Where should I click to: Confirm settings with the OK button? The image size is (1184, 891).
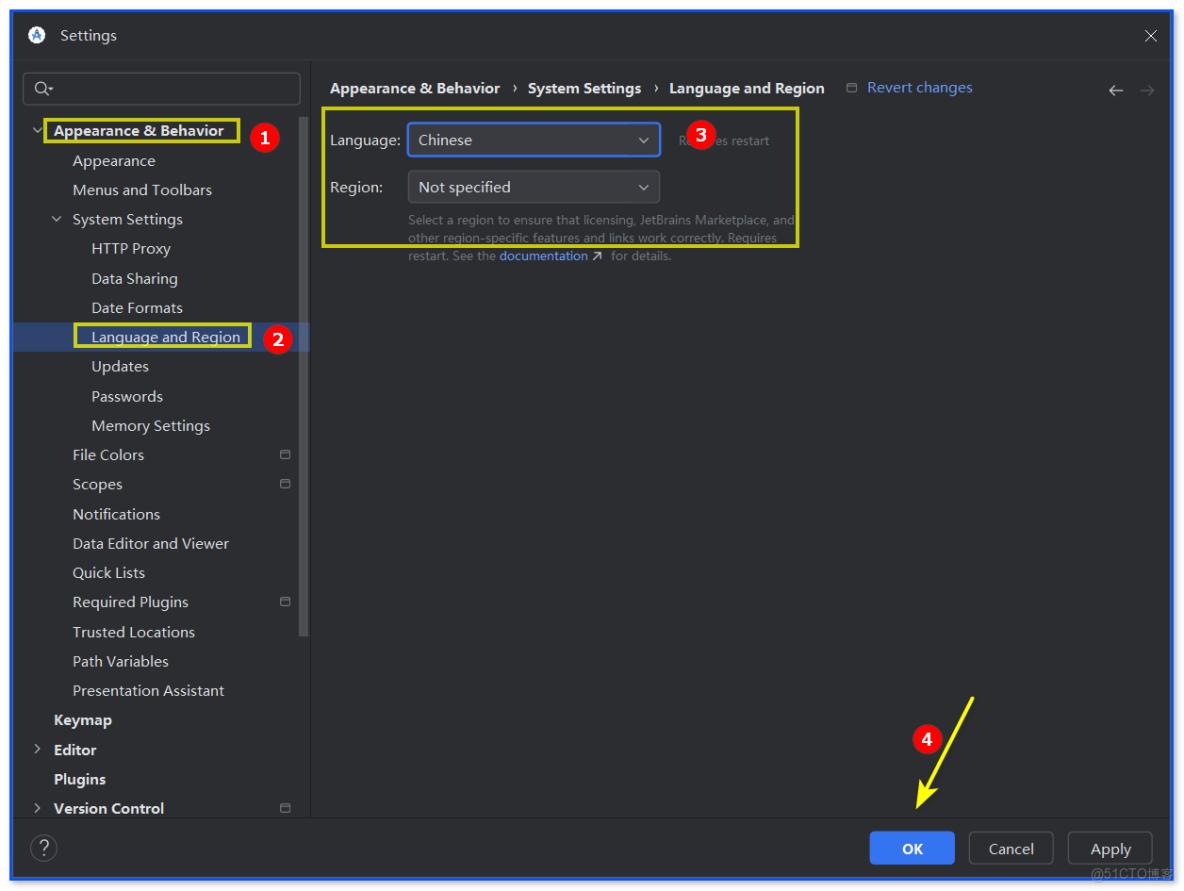(x=911, y=847)
